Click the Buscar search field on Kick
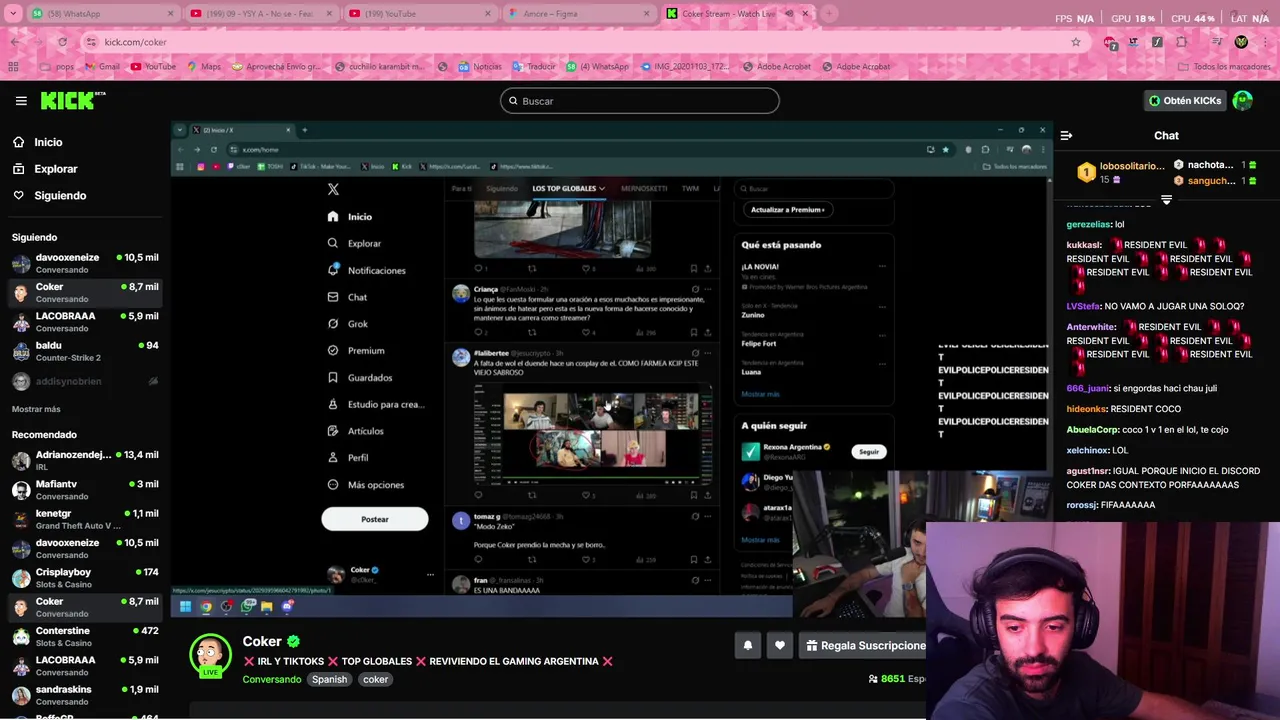 point(640,101)
